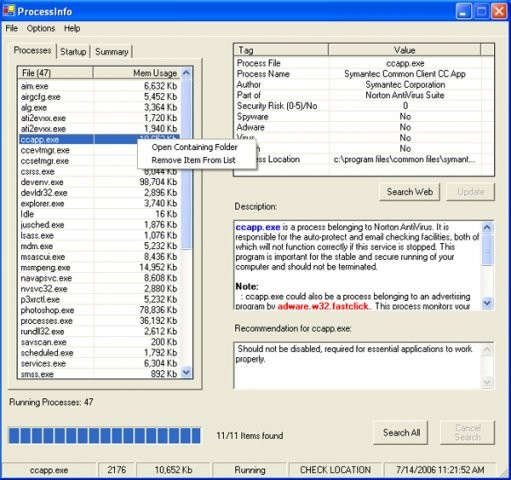Select navapsvc.exe in the process list
This screenshot has width=511, height=480.
99,278
